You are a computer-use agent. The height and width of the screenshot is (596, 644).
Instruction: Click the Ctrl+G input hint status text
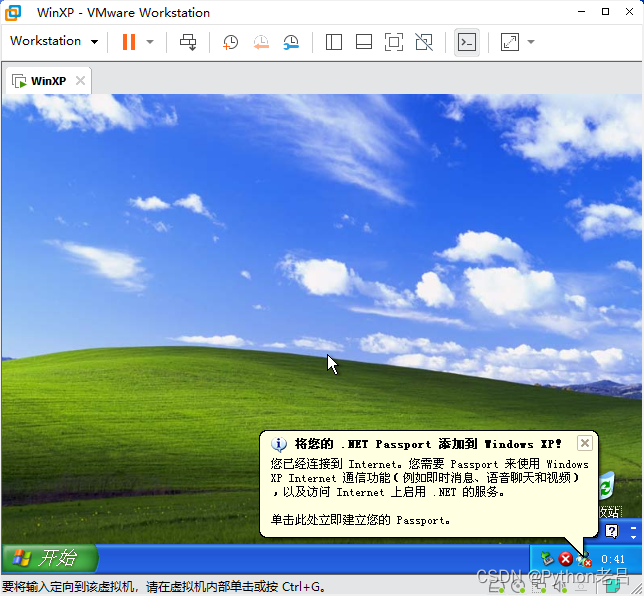[164, 587]
